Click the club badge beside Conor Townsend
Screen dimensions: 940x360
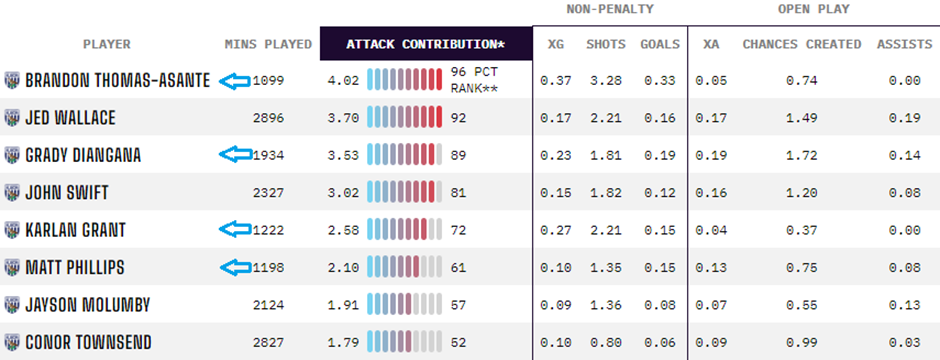(x=12, y=342)
